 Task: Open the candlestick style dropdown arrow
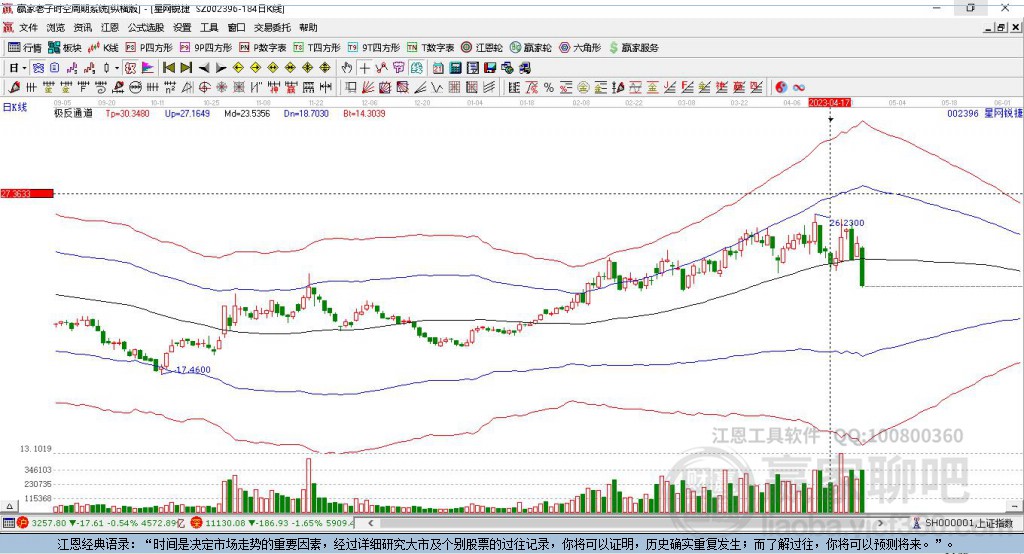tap(116, 67)
